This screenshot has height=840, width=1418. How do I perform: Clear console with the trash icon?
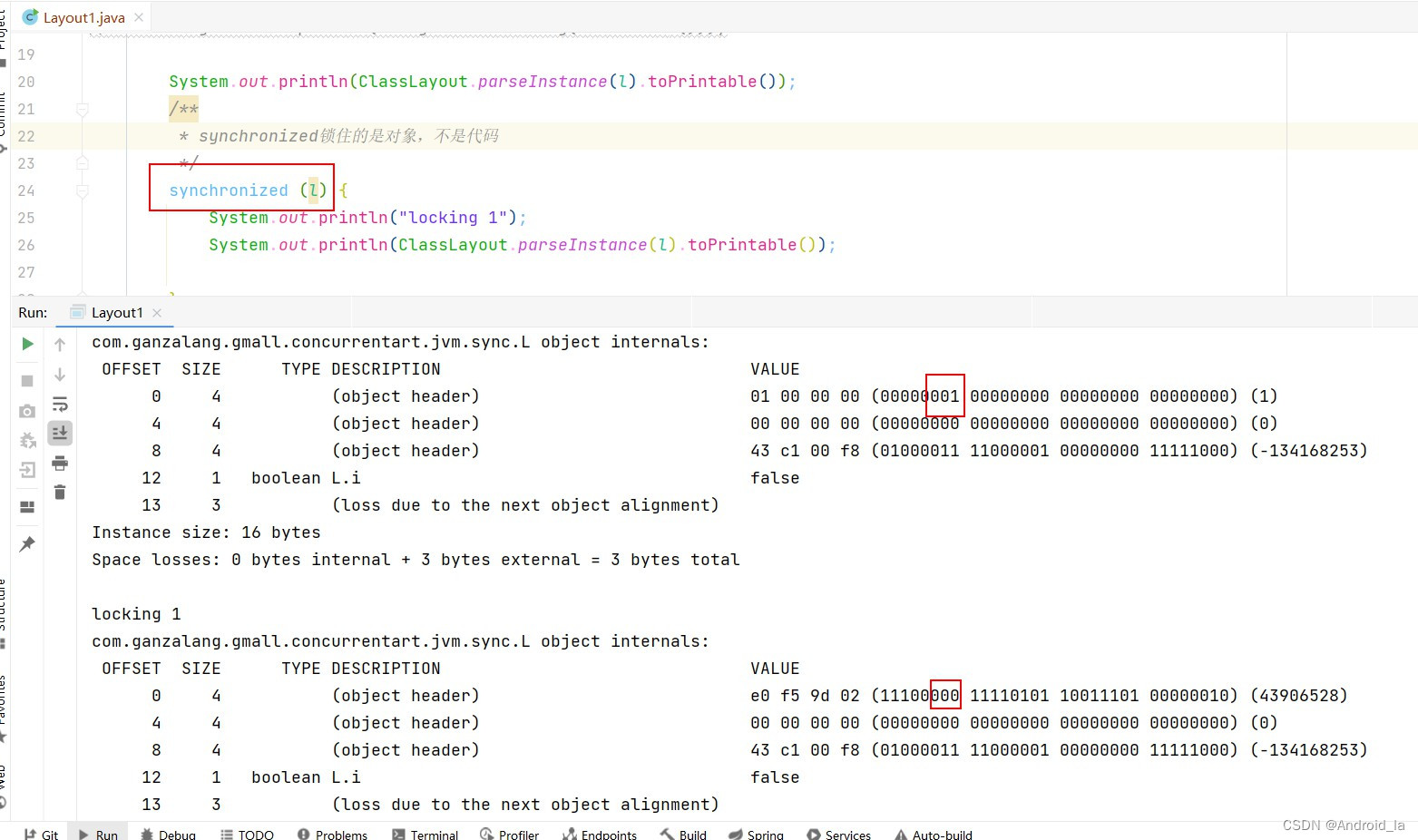tap(60, 492)
